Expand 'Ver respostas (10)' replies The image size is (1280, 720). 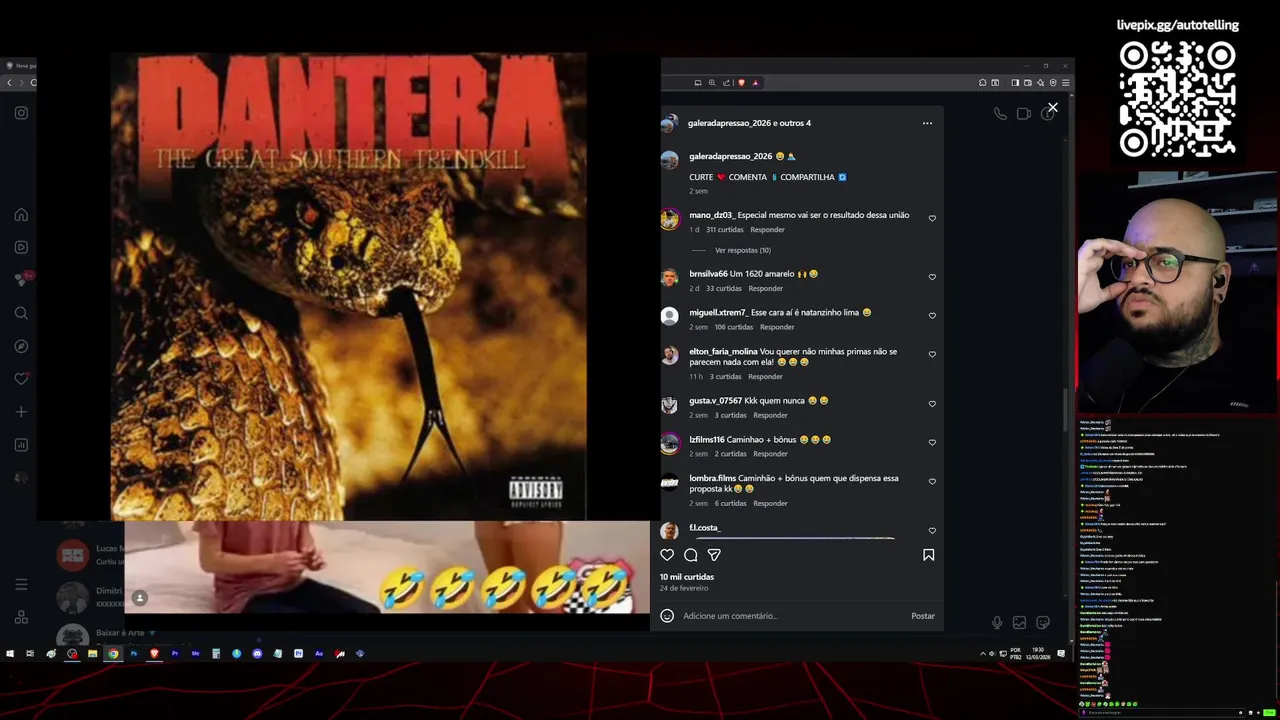click(x=743, y=250)
